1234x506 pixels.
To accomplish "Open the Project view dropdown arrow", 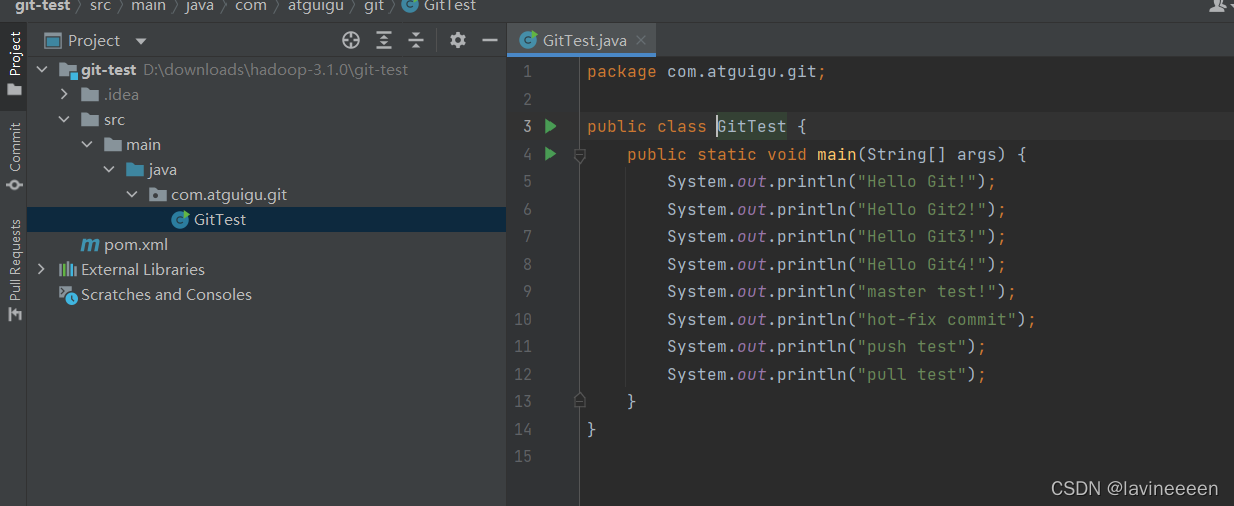I will [x=141, y=41].
